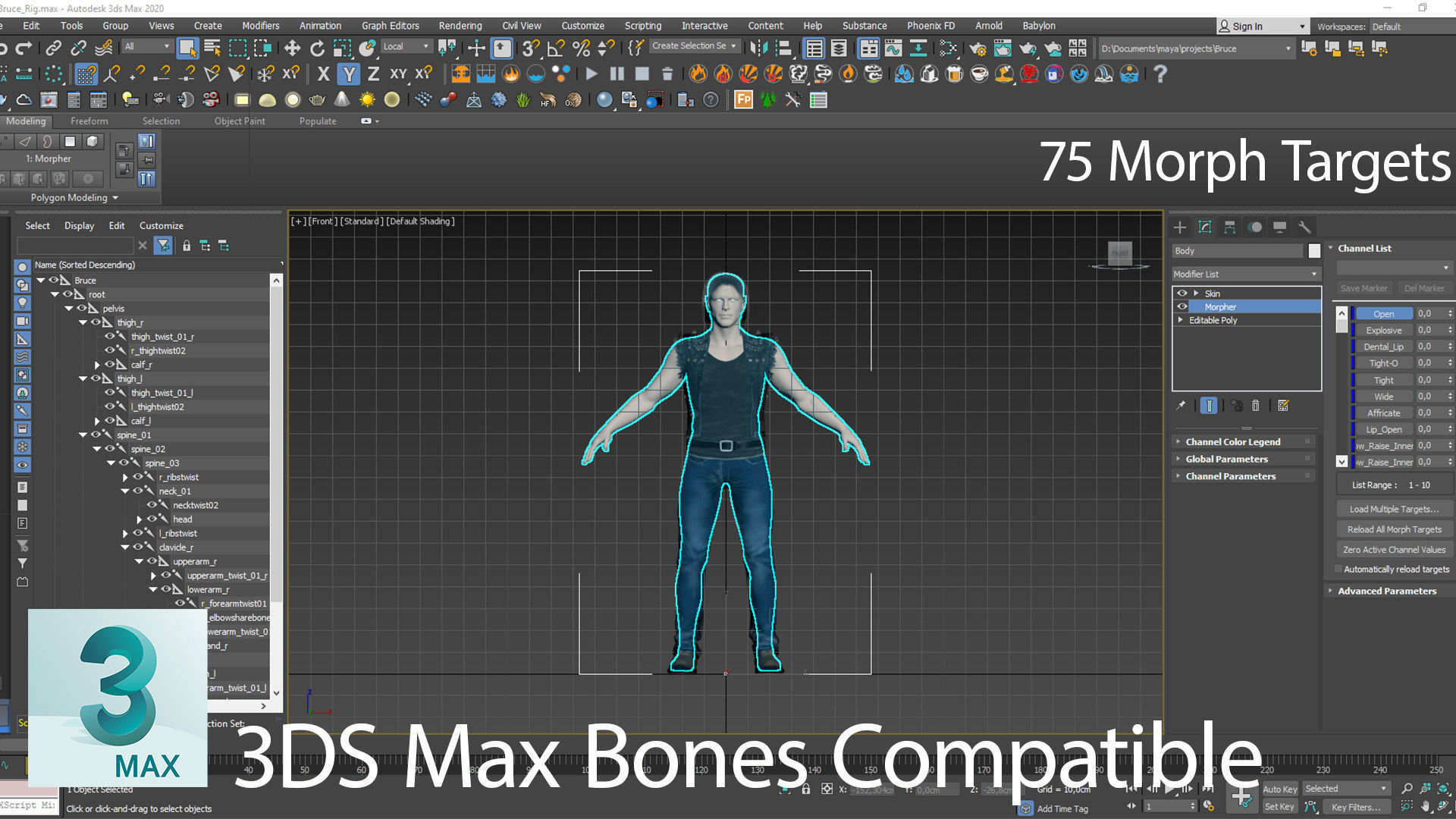1456x819 pixels.
Task: Open the Graph Editors menu
Action: (x=390, y=26)
